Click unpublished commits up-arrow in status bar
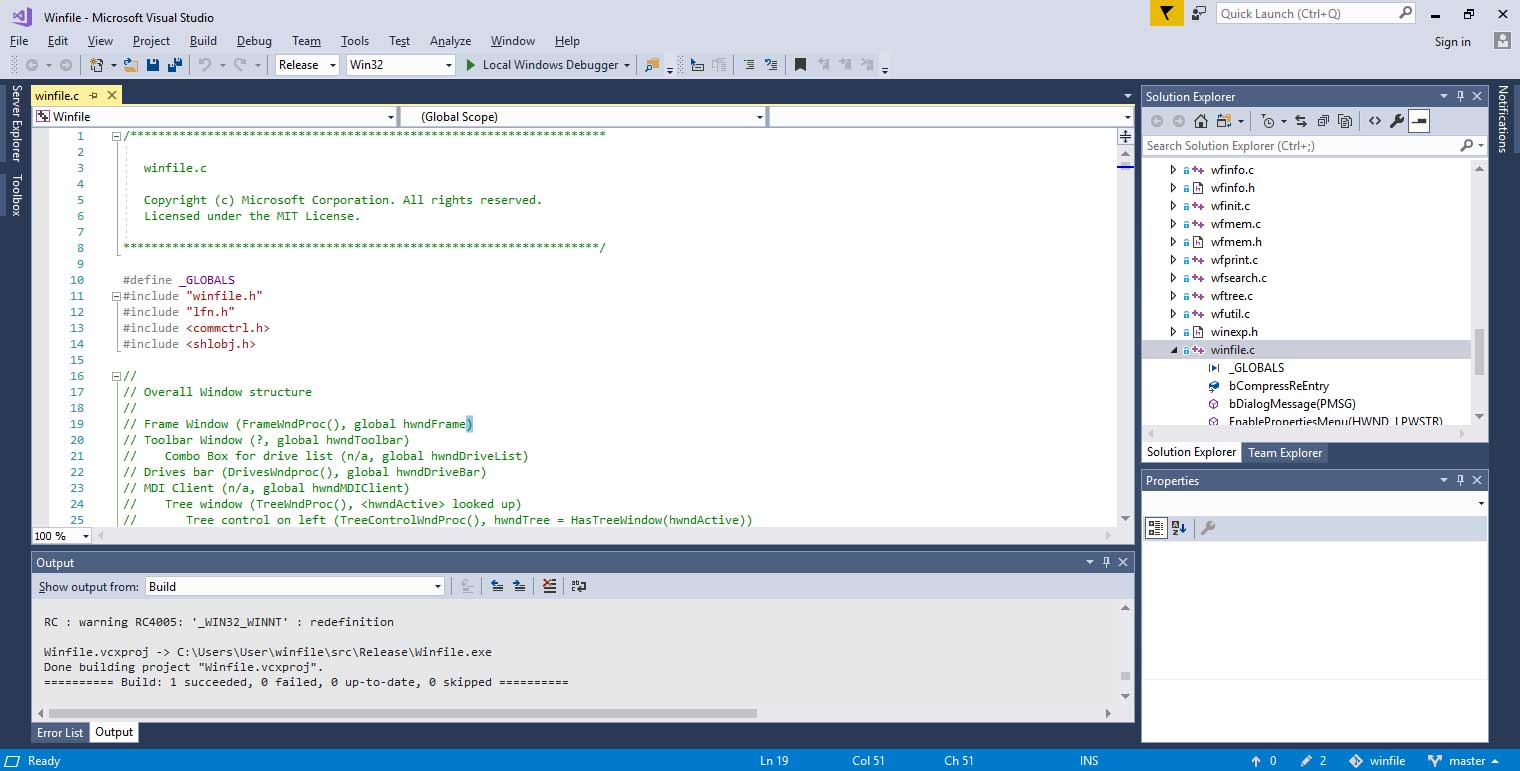This screenshot has height=771, width=1520. 1264,761
